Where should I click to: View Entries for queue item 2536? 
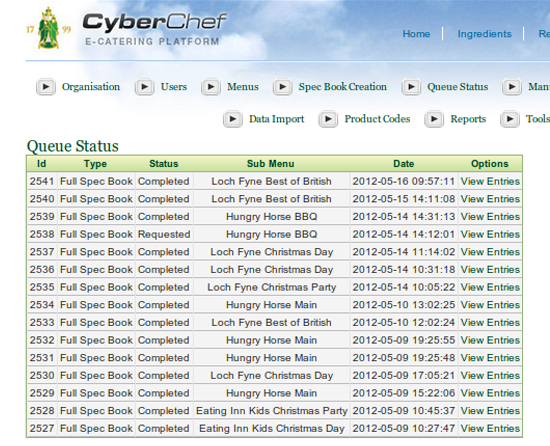pyautogui.click(x=490, y=269)
